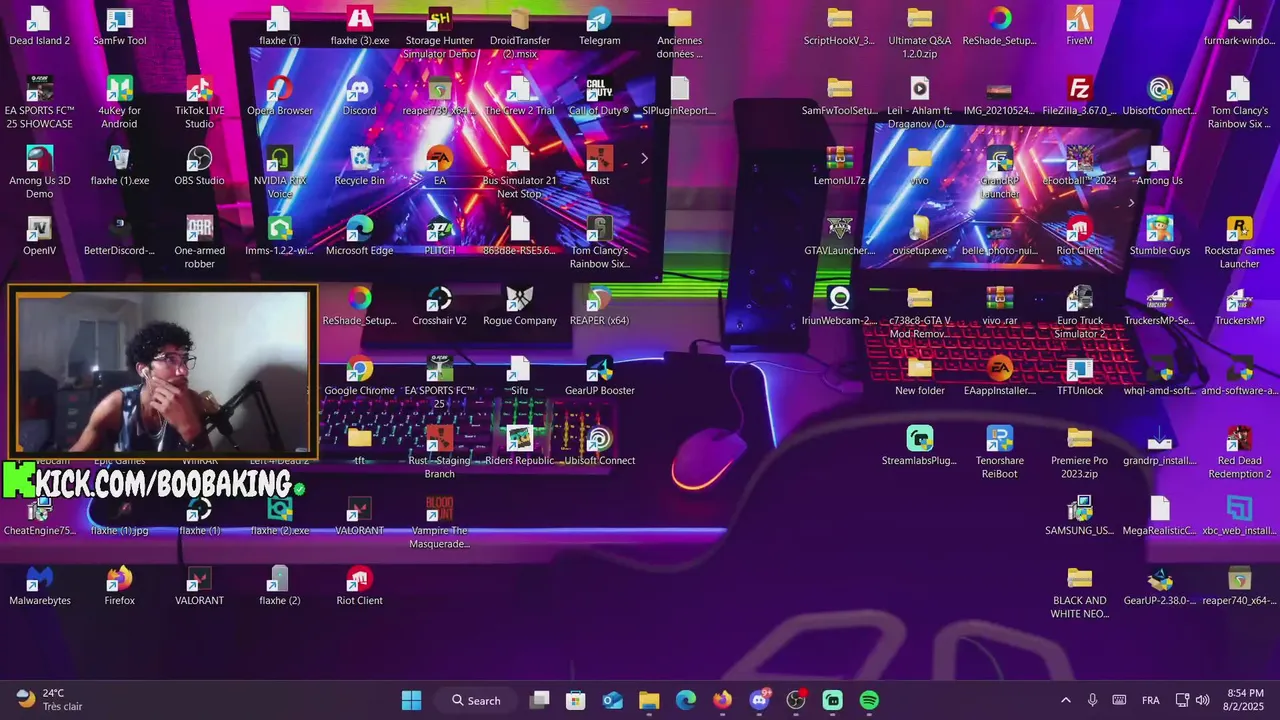
Task: Open Vampire The Masquerade shortcut
Action: (x=440, y=523)
